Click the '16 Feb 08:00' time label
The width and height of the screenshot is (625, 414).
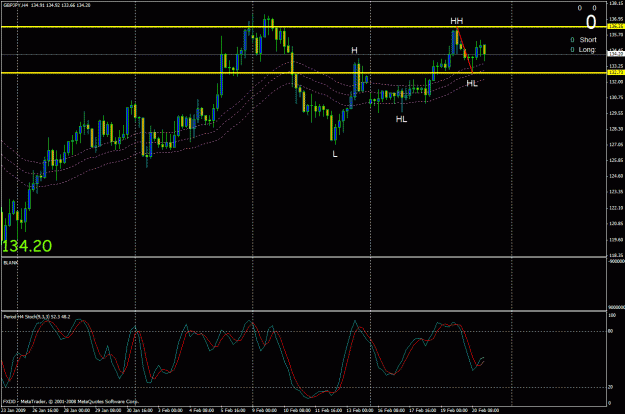[391, 410]
